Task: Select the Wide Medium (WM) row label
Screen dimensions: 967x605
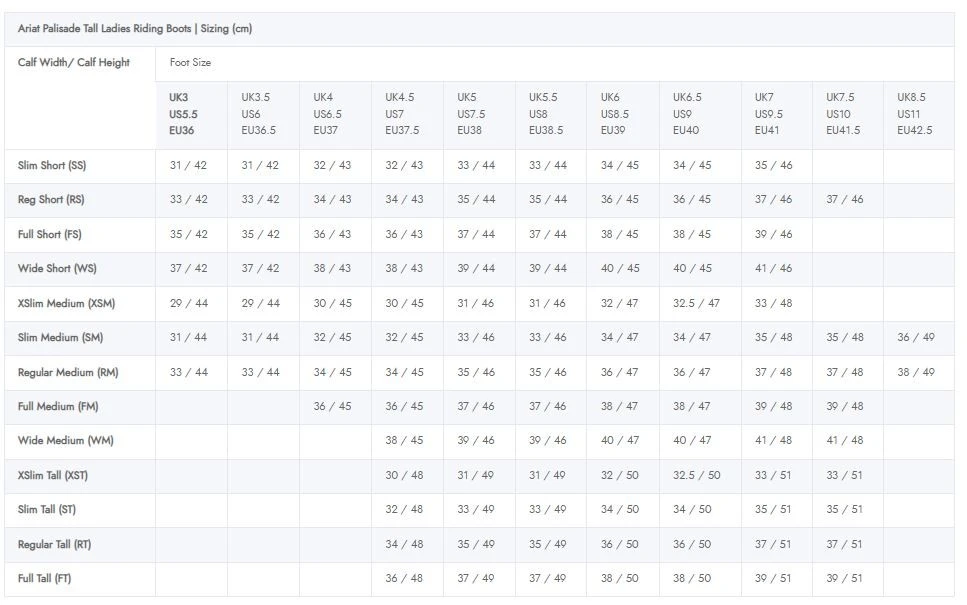Action: (65, 441)
